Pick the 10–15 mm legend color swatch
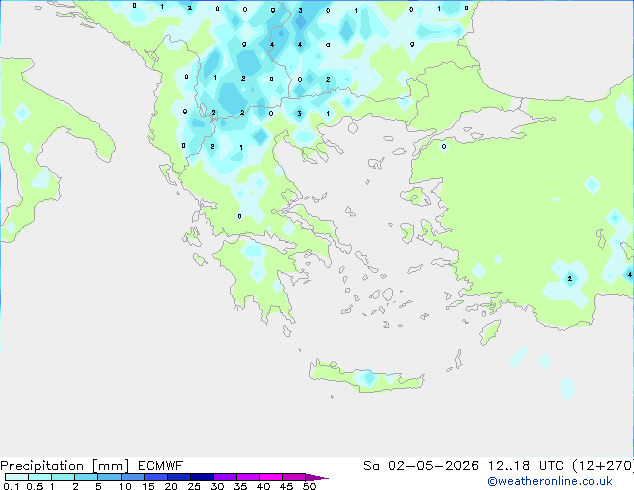The image size is (634, 490). click(133, 477)
